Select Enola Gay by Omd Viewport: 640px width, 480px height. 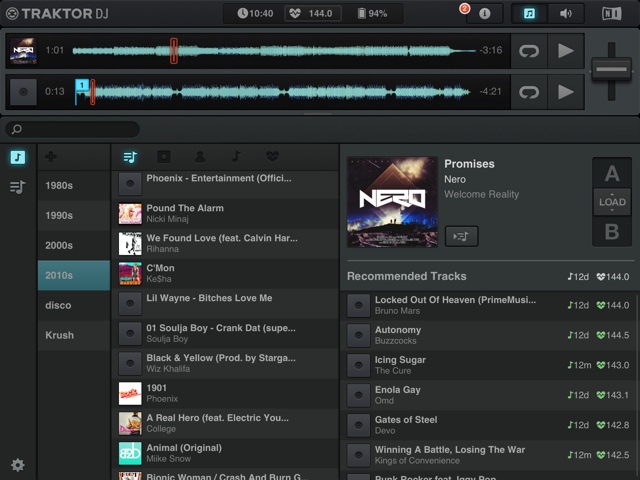pyautogui.click(x=488, y=395)
